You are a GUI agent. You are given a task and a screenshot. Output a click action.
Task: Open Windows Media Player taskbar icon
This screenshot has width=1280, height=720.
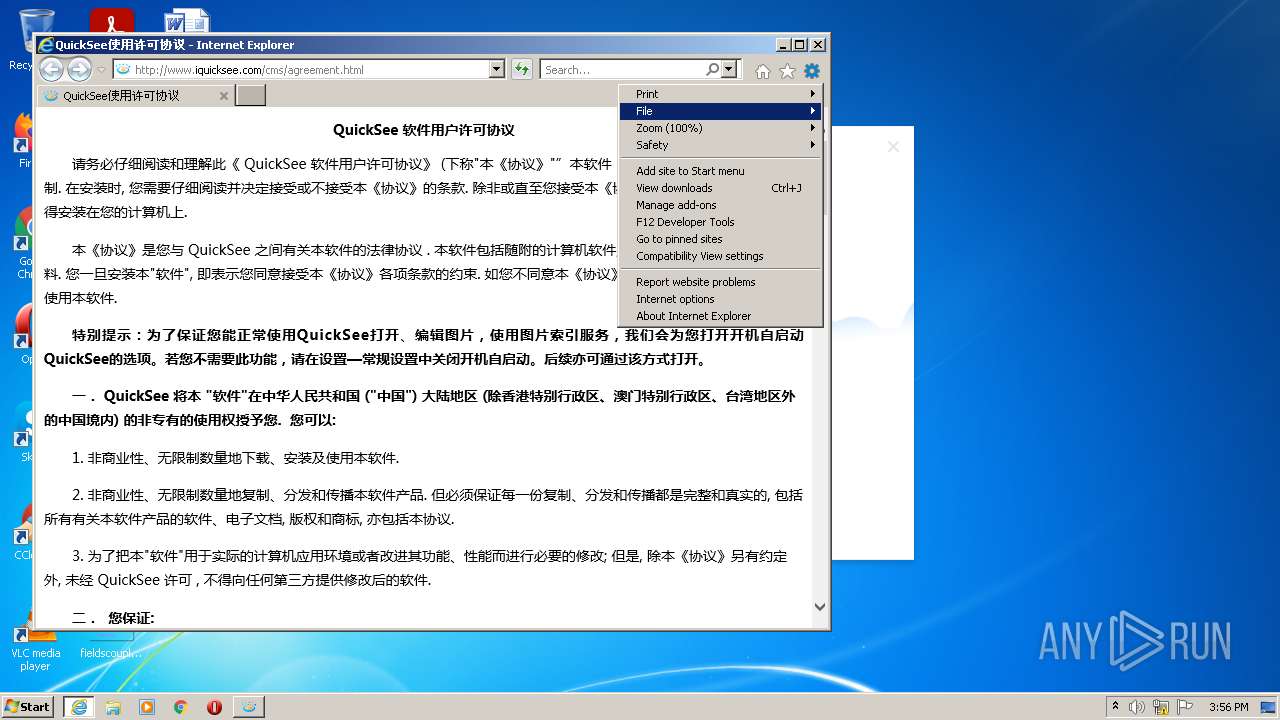click(x=147, y=707)
